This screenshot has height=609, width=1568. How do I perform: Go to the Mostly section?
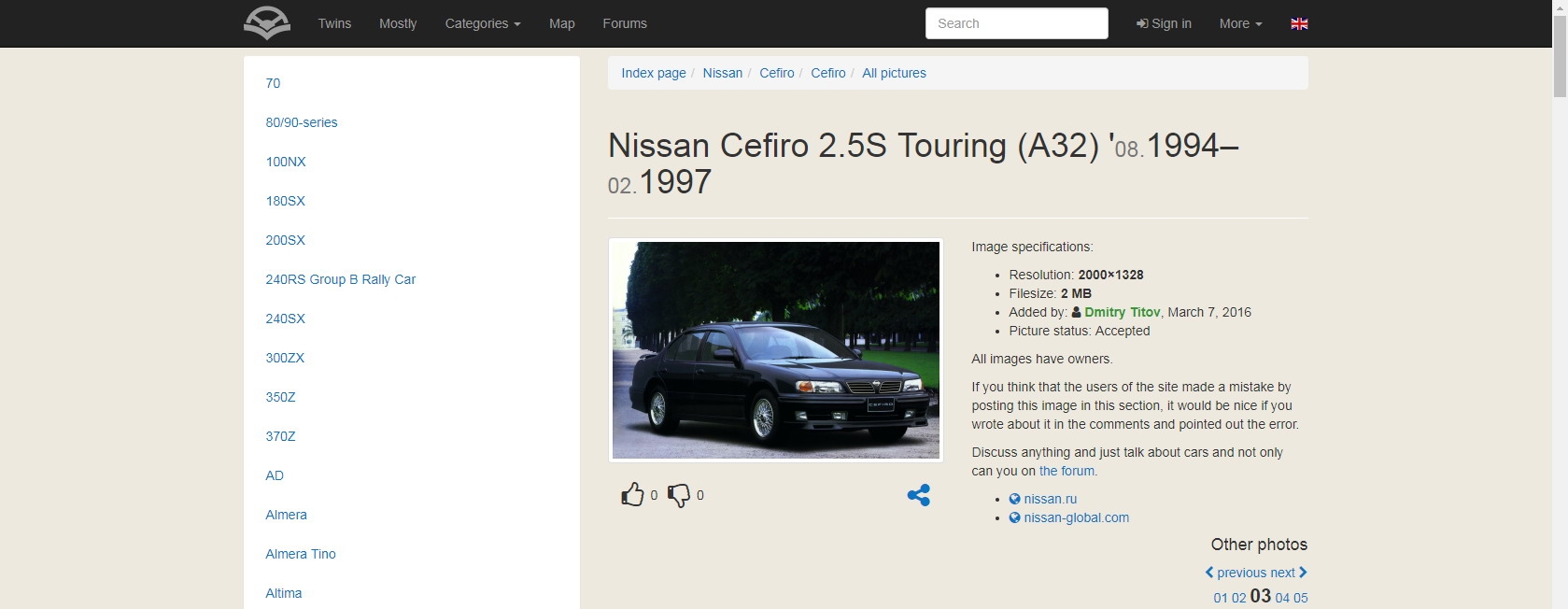(x=398, y=23)
